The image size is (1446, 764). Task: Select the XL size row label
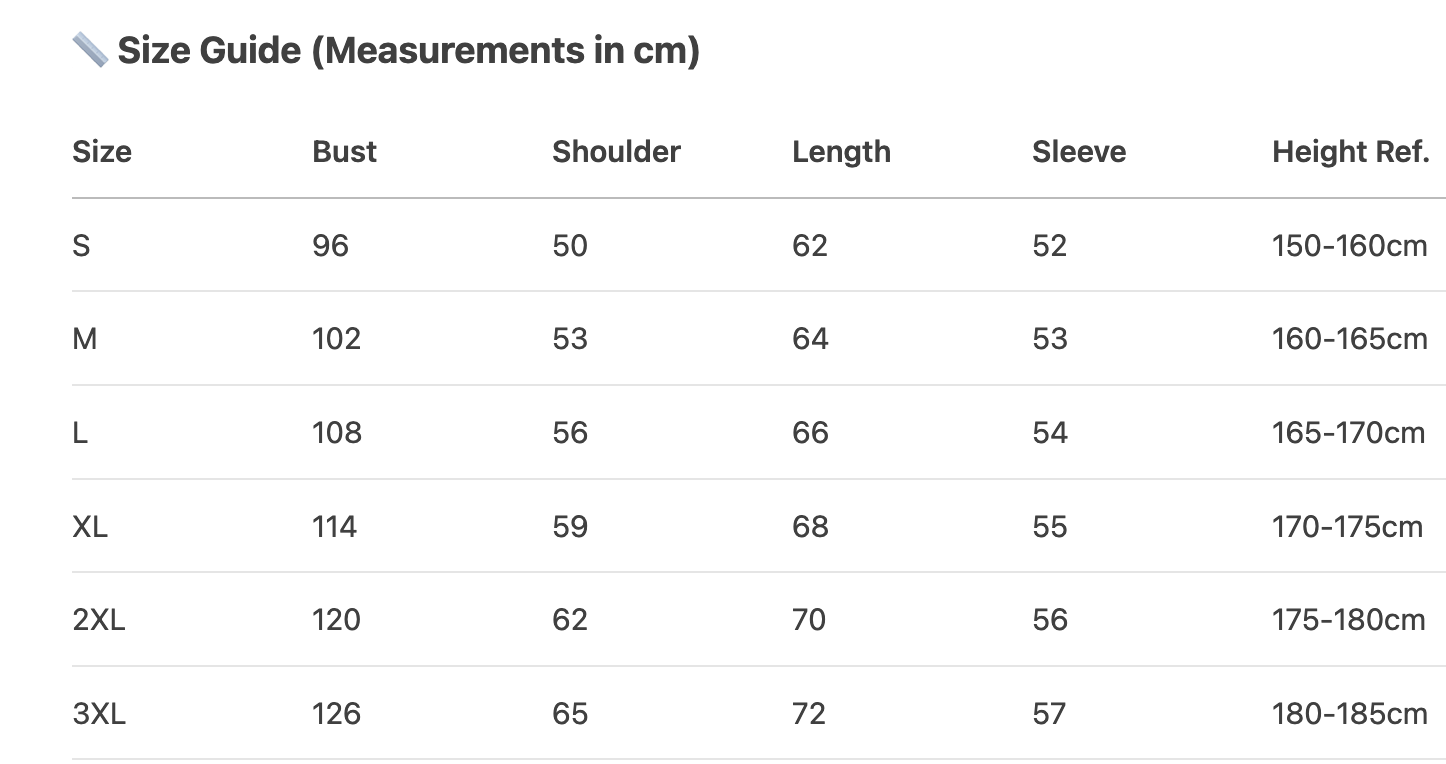tap(90, 527)
